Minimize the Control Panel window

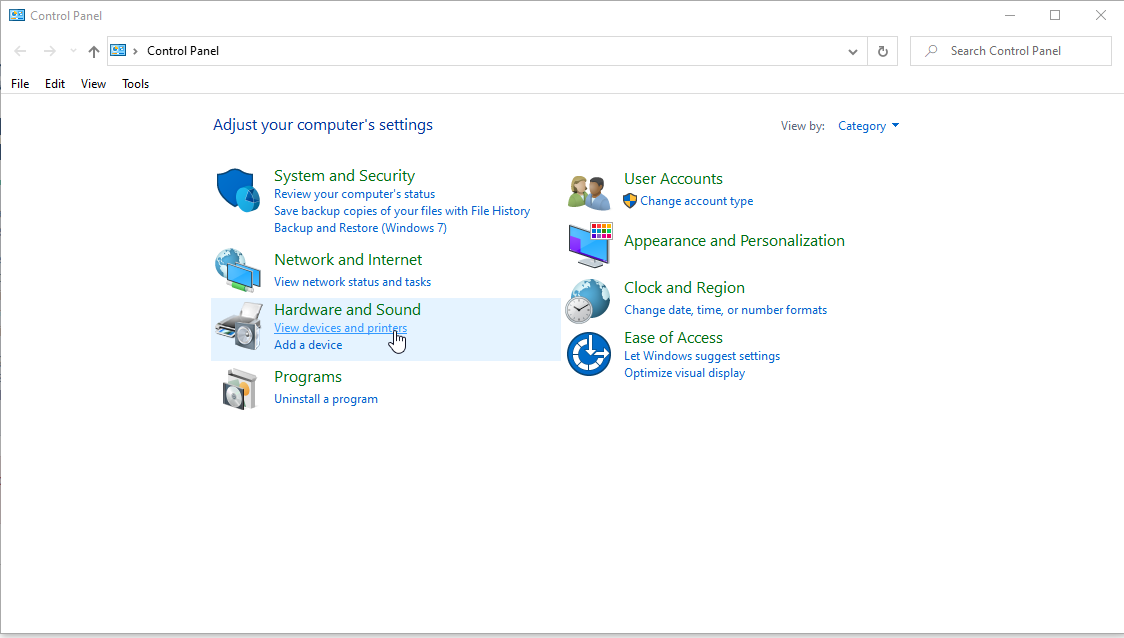[x=1010, y=15]
